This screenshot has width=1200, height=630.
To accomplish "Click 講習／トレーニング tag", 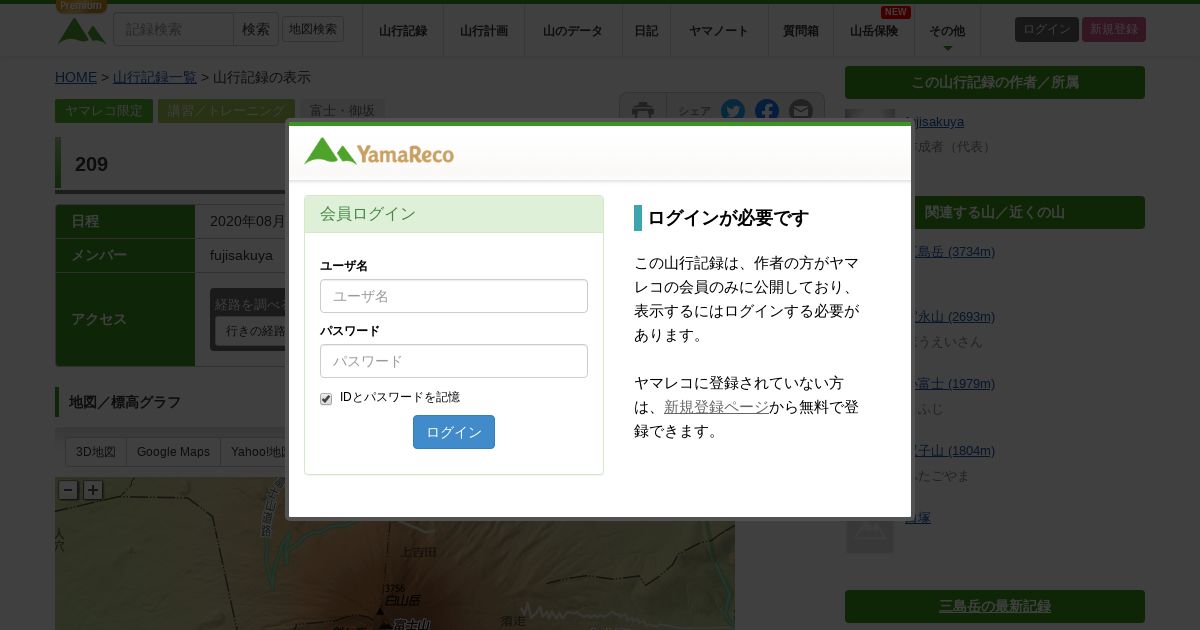I will point(226,111).
